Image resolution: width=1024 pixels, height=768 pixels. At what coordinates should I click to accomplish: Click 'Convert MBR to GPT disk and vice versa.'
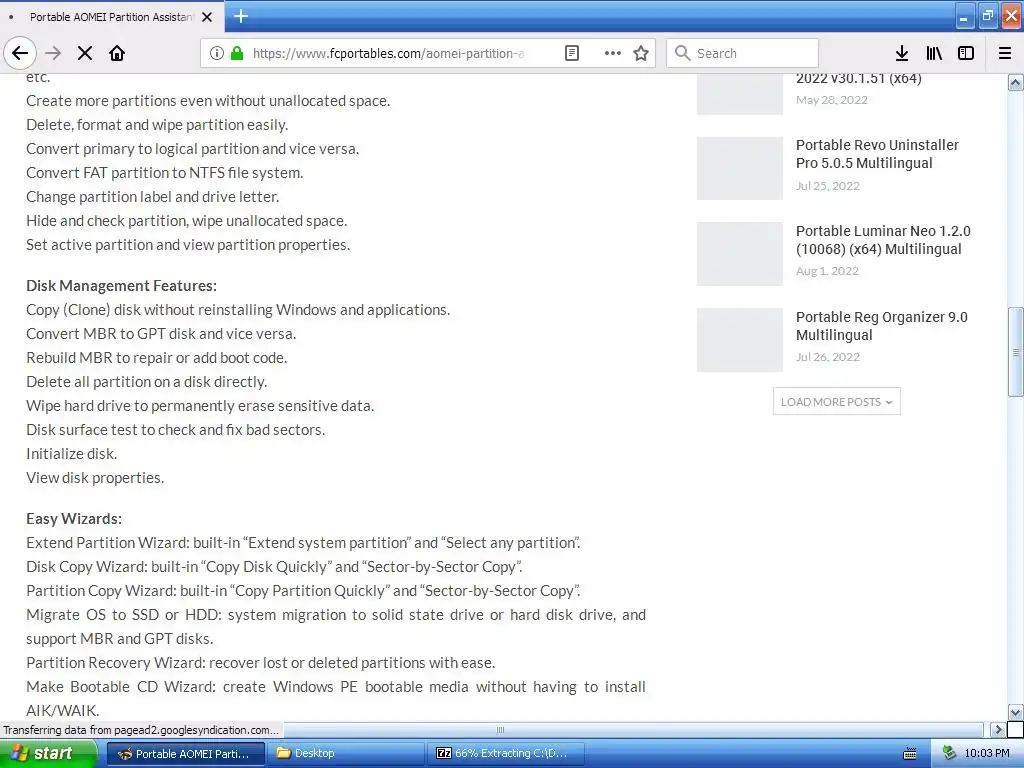(x=161, y=334)
